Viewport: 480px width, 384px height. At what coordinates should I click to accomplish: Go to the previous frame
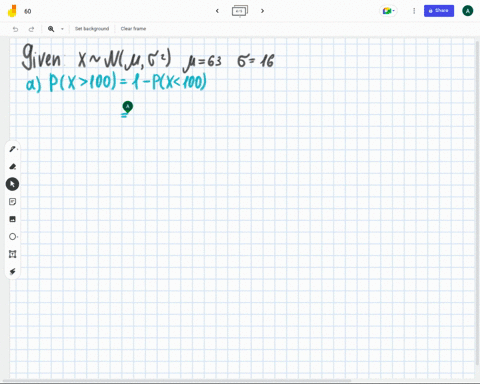pos(217,11)
